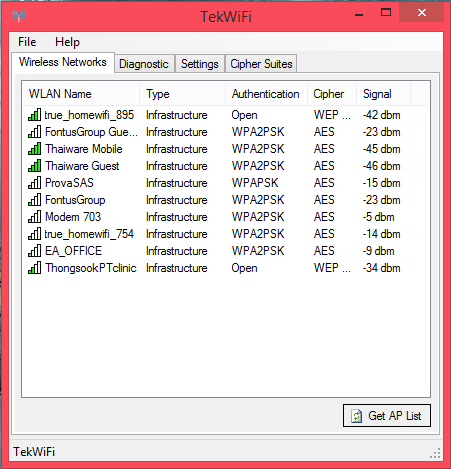Click the status bar resize grip
The image size is (451, 469).
435,453
